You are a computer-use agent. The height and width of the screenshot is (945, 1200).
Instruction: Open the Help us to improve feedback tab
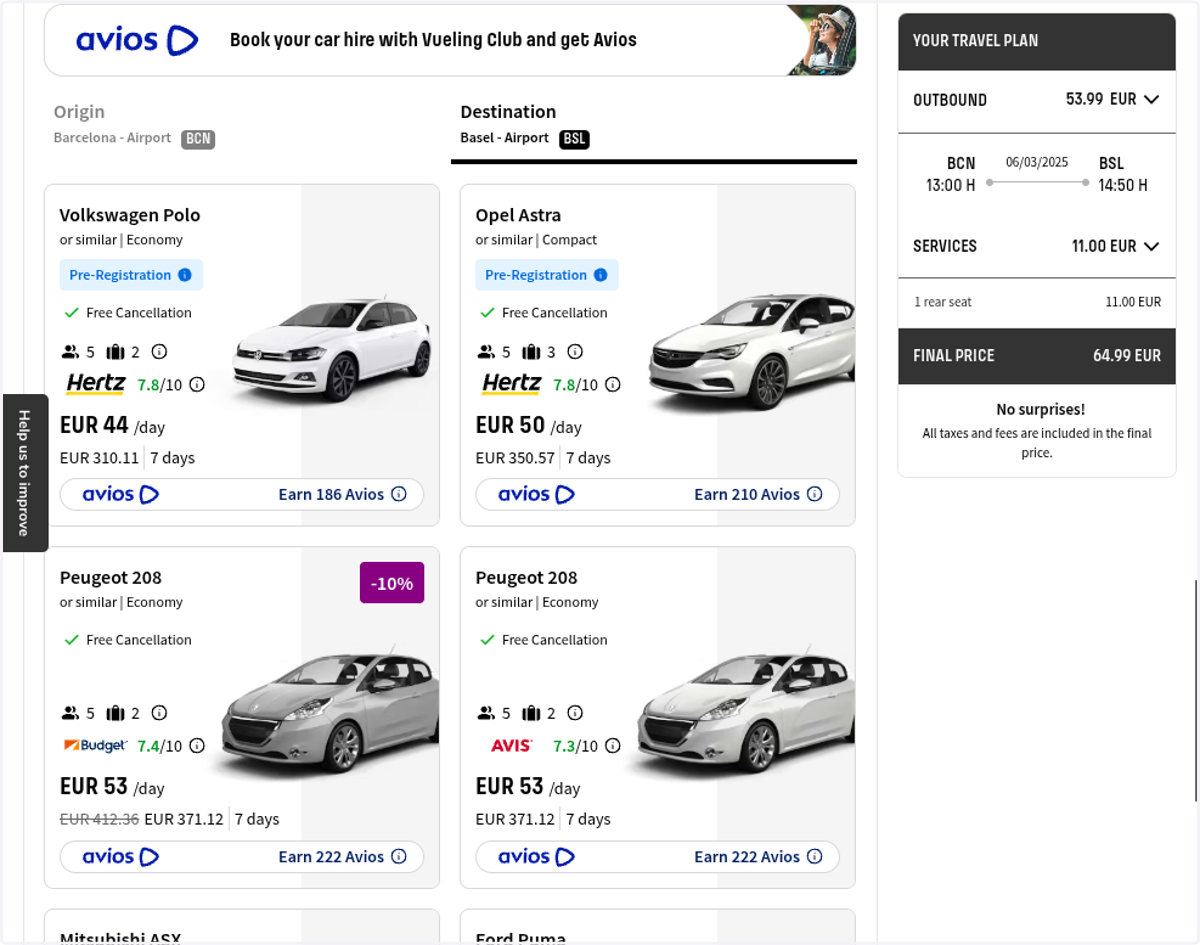25,473
